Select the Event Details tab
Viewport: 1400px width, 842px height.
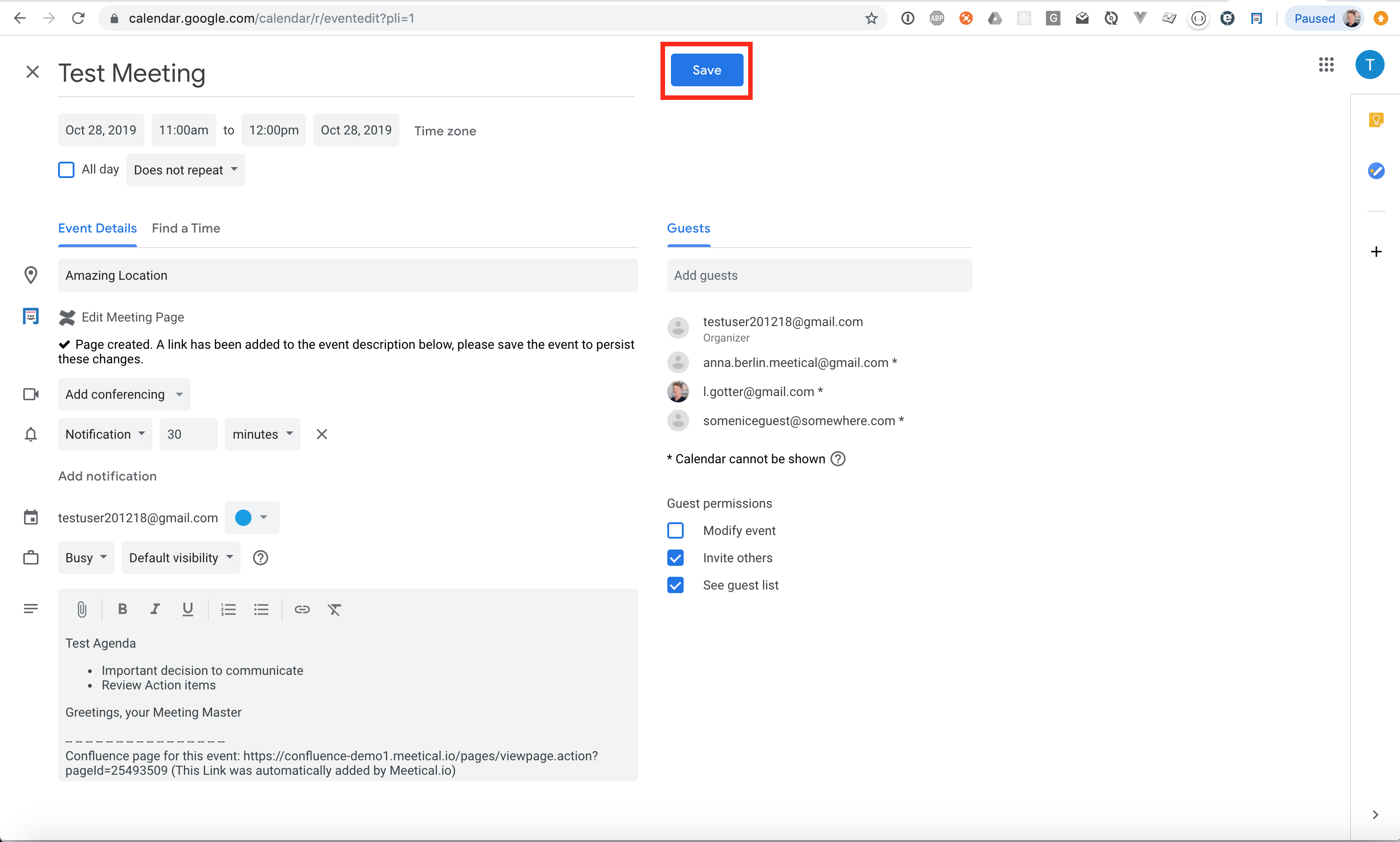pyautogui.click(x=98, y=228)
